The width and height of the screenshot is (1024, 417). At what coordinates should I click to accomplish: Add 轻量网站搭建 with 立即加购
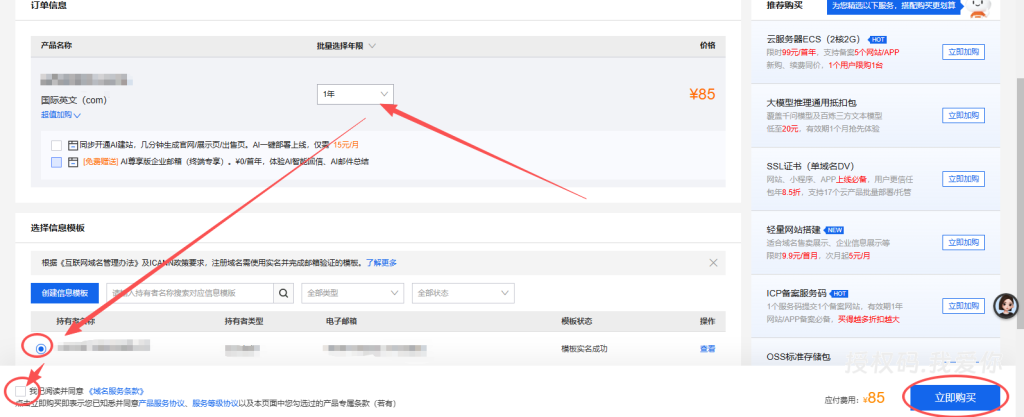(x=963, y=242)
